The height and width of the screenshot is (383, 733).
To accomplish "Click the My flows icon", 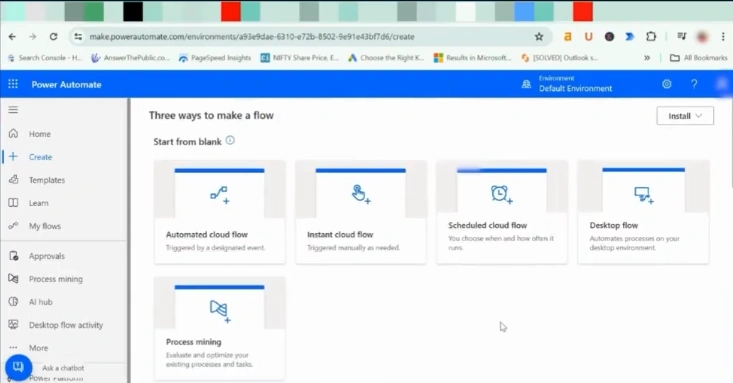I will coord(14,226).
